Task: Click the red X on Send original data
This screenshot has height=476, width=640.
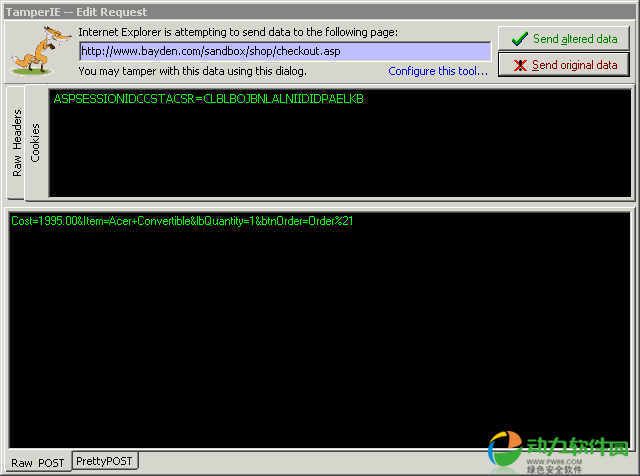Action: click(518, 65)
